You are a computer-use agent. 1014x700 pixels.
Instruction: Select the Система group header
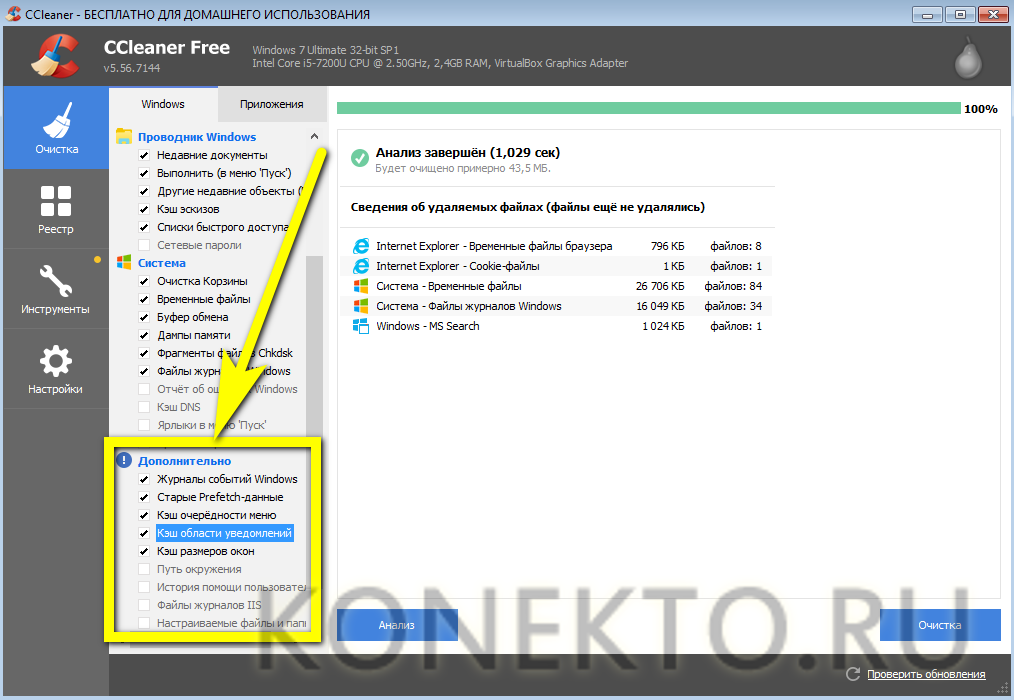[161, 263]
